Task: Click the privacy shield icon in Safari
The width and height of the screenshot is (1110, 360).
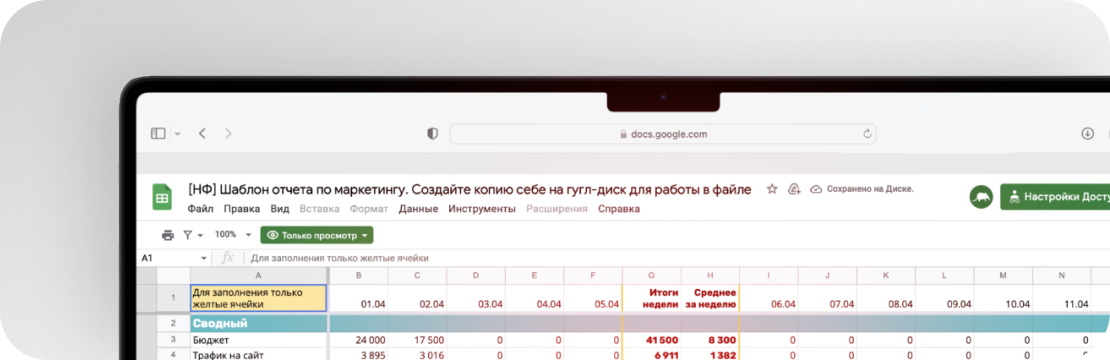Action: (433, 134)
